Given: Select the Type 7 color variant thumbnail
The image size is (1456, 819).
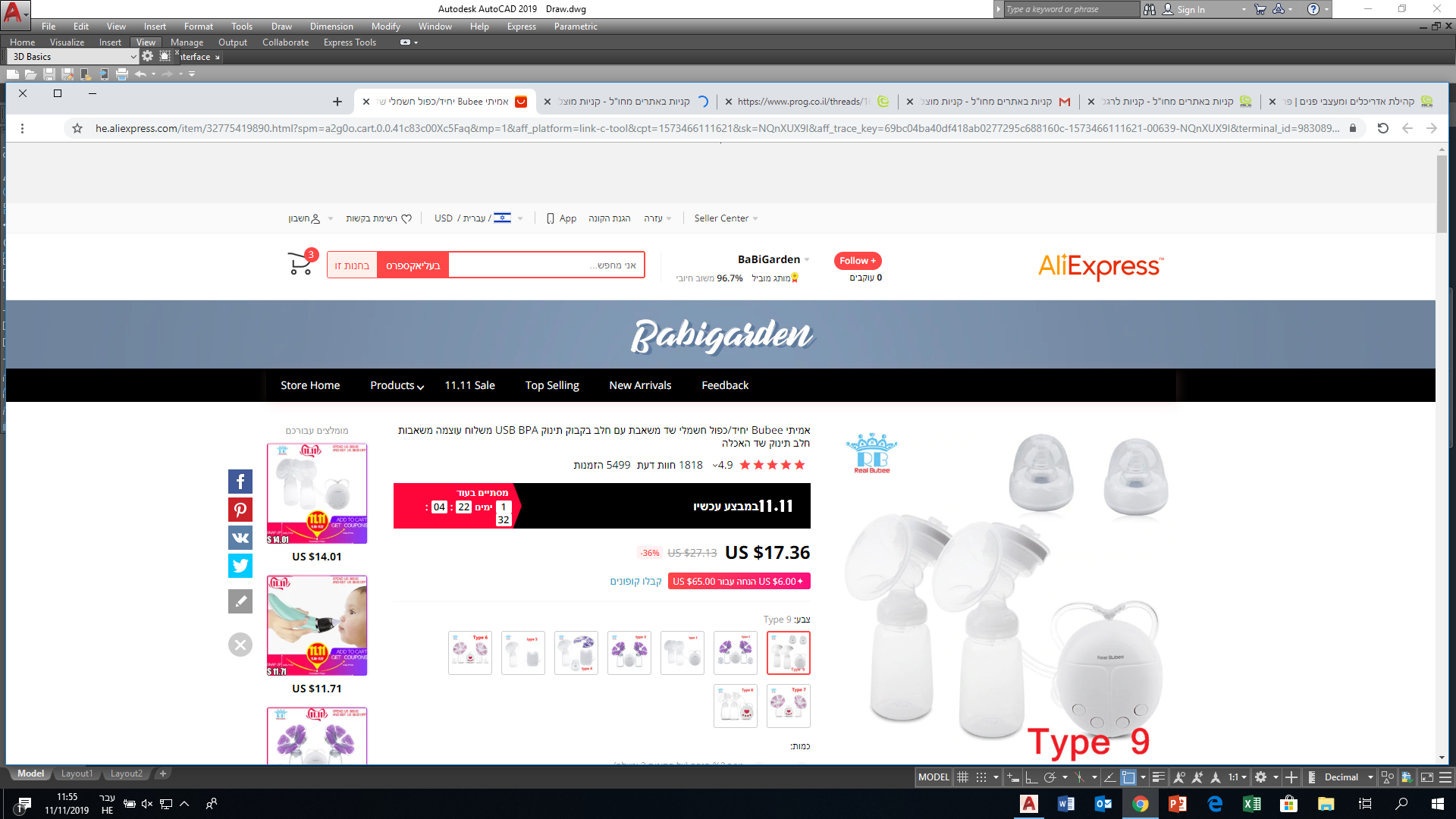Looking at the screenshot, I should [x=788, y=706].
